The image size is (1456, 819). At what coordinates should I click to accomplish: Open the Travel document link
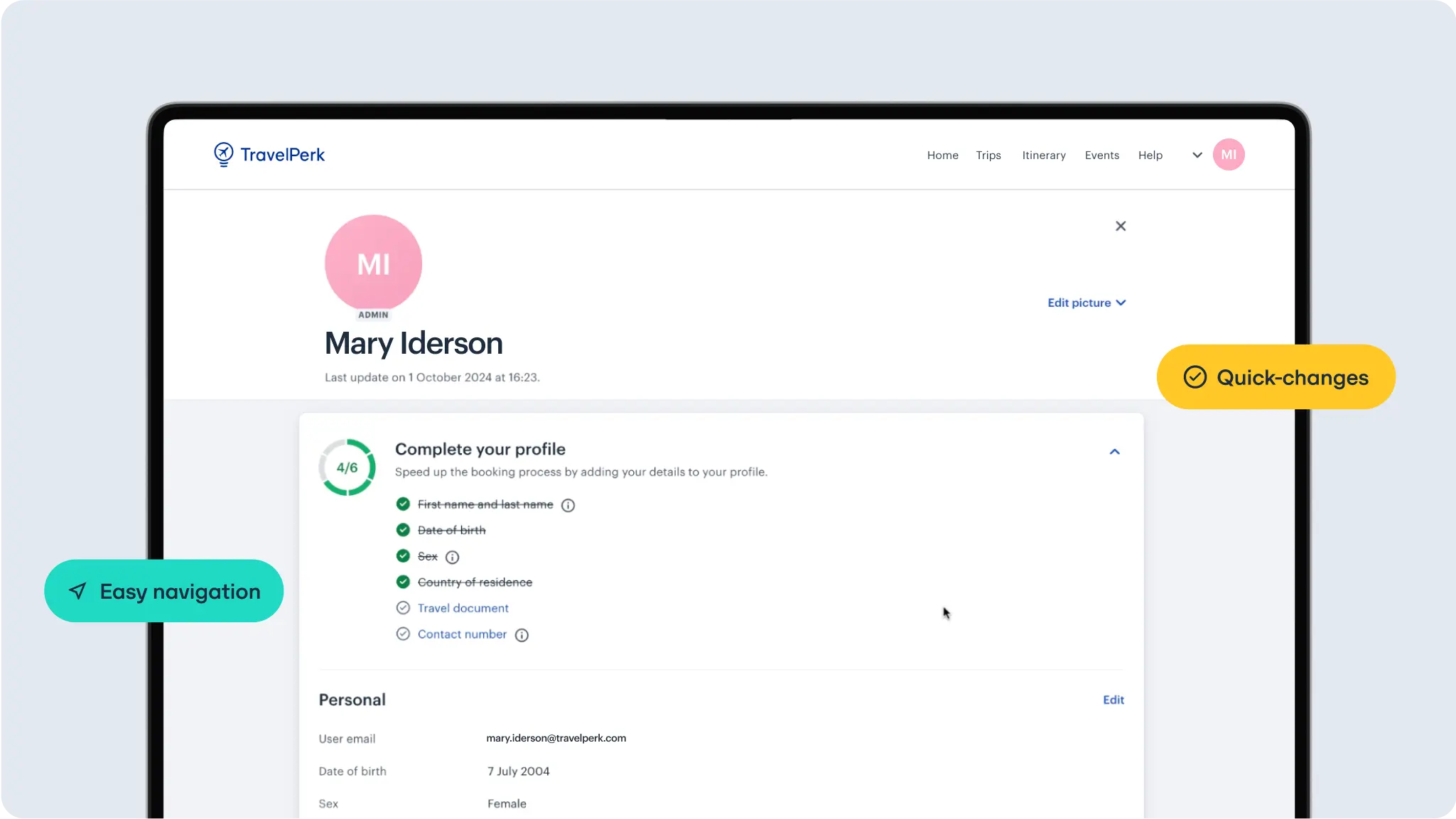[x=463, y=607]
